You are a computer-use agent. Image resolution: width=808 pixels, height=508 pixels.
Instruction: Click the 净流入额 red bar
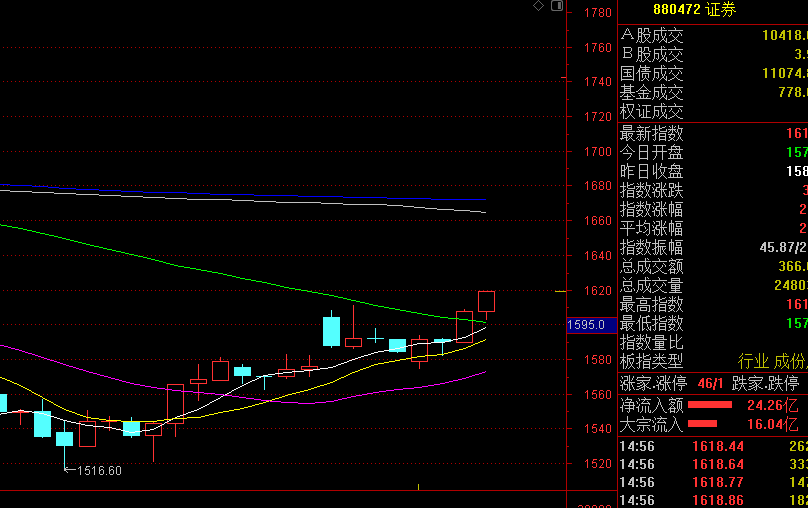click(710, 405)
